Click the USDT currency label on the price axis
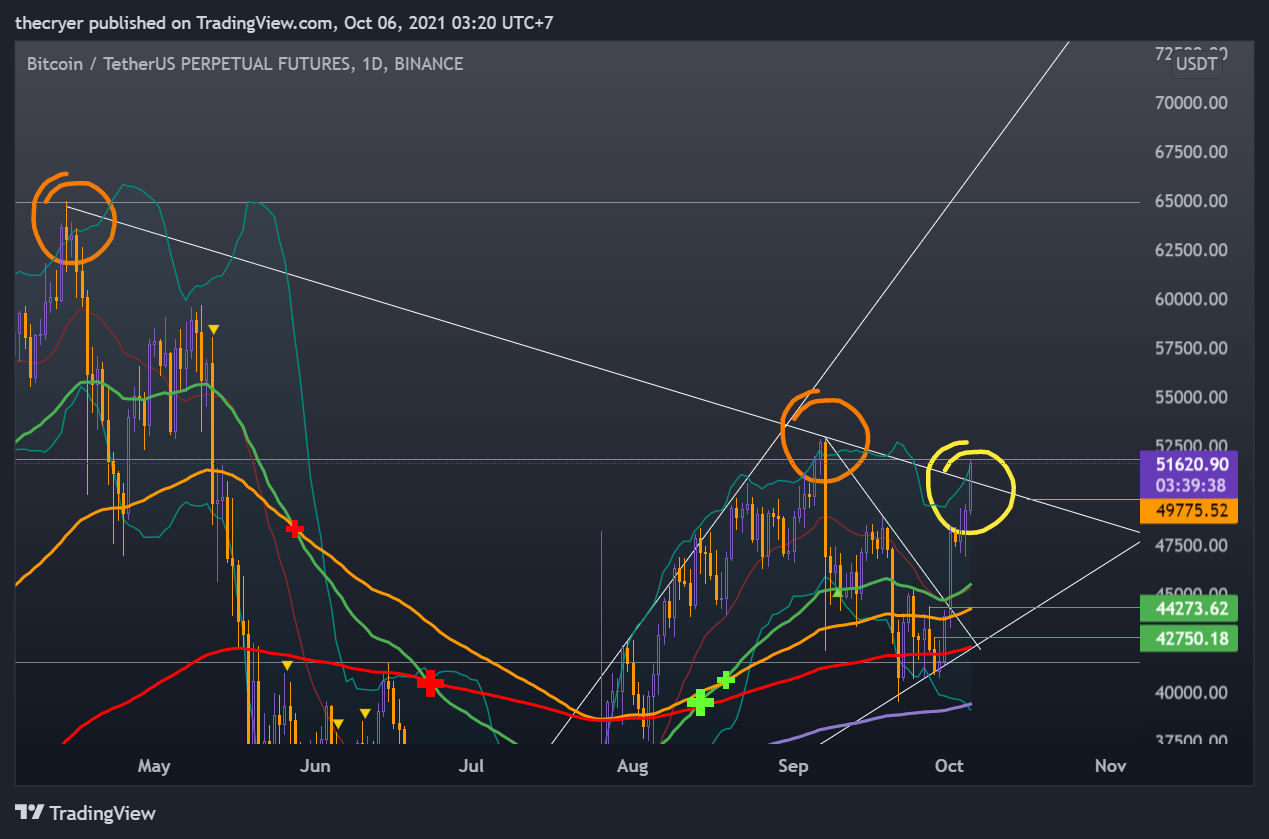Image resolution: width=1269 pixels, height=839 pixels. point(1197,64)
